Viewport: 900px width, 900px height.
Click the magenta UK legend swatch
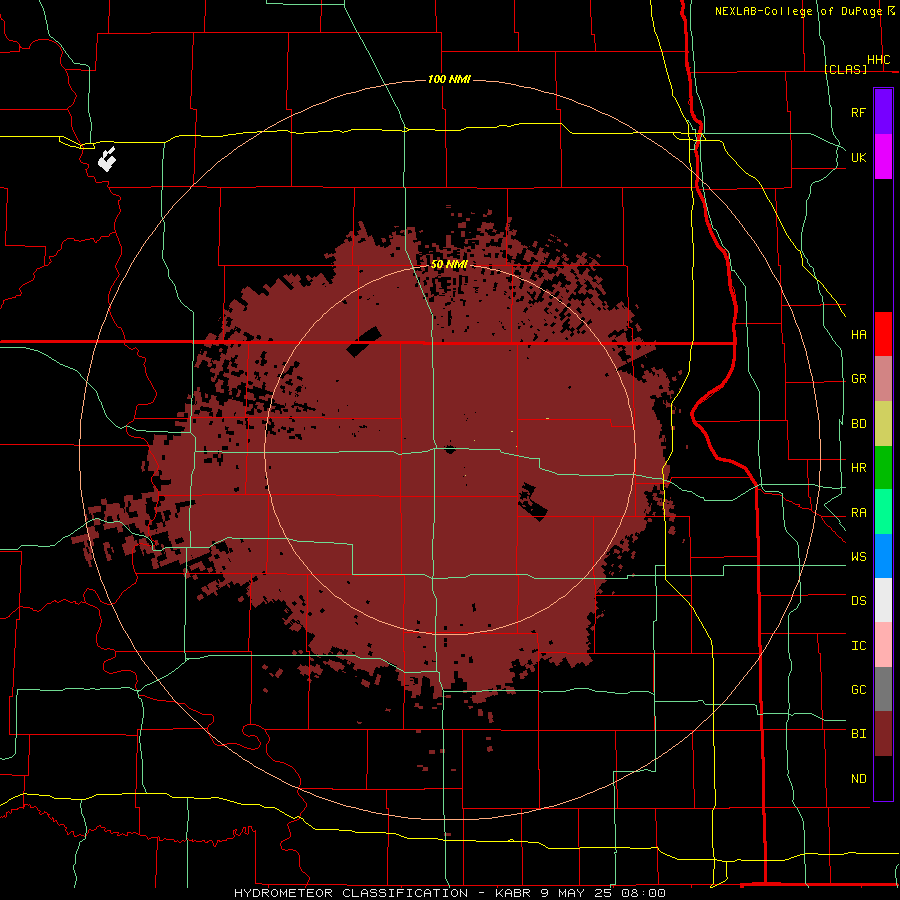tap(883, 157)
